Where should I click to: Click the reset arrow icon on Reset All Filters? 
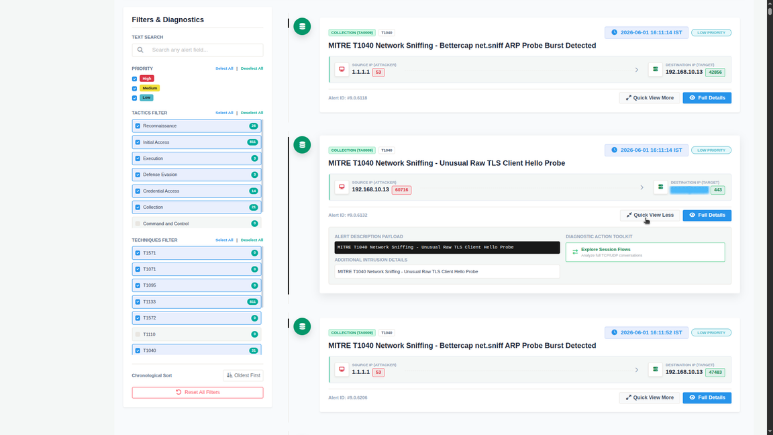(178, 392)
